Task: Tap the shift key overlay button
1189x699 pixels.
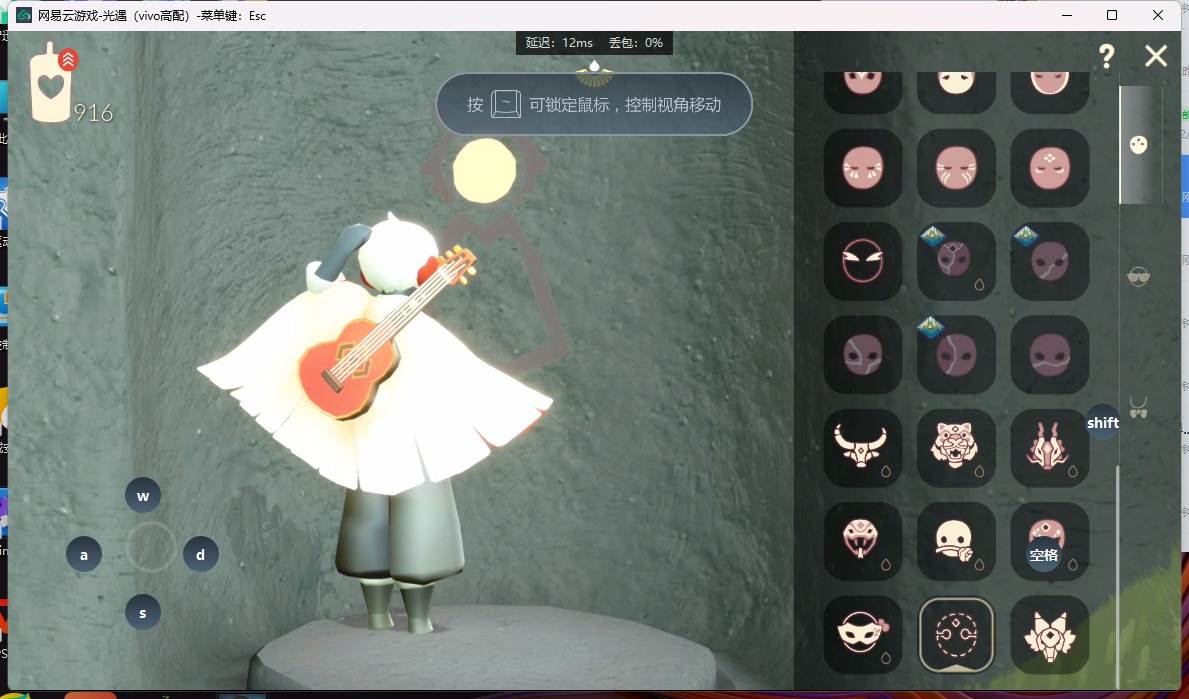Action: pyautogui.click(x=1103, y=422)
